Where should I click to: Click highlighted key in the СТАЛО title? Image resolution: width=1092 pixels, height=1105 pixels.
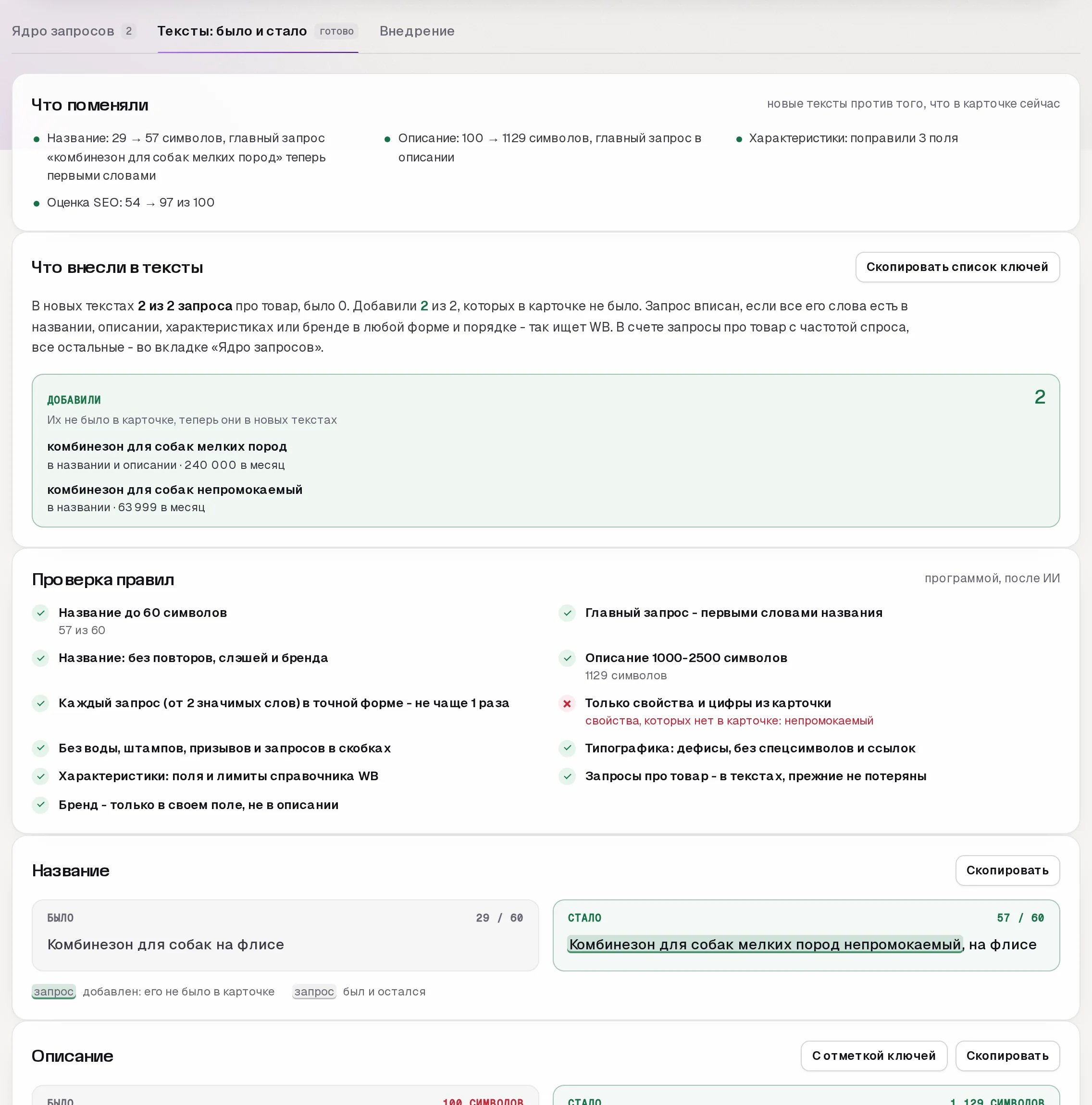(x=765, y=945)
